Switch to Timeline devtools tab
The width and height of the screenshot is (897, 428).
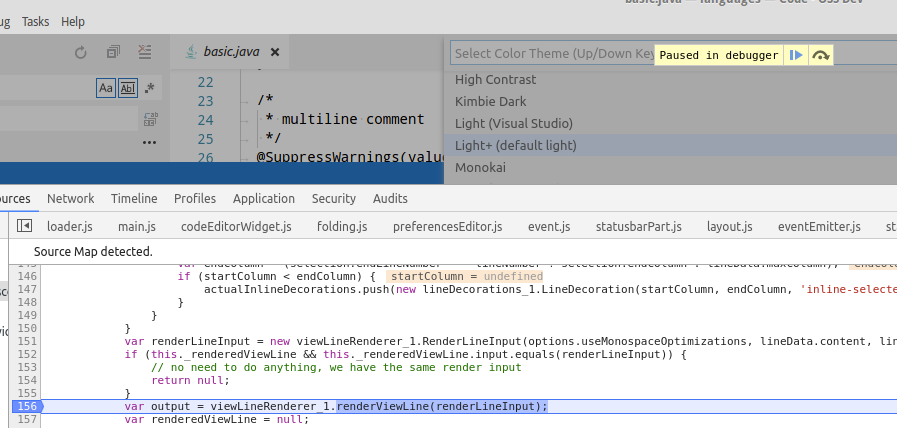(x=134, y=199)
